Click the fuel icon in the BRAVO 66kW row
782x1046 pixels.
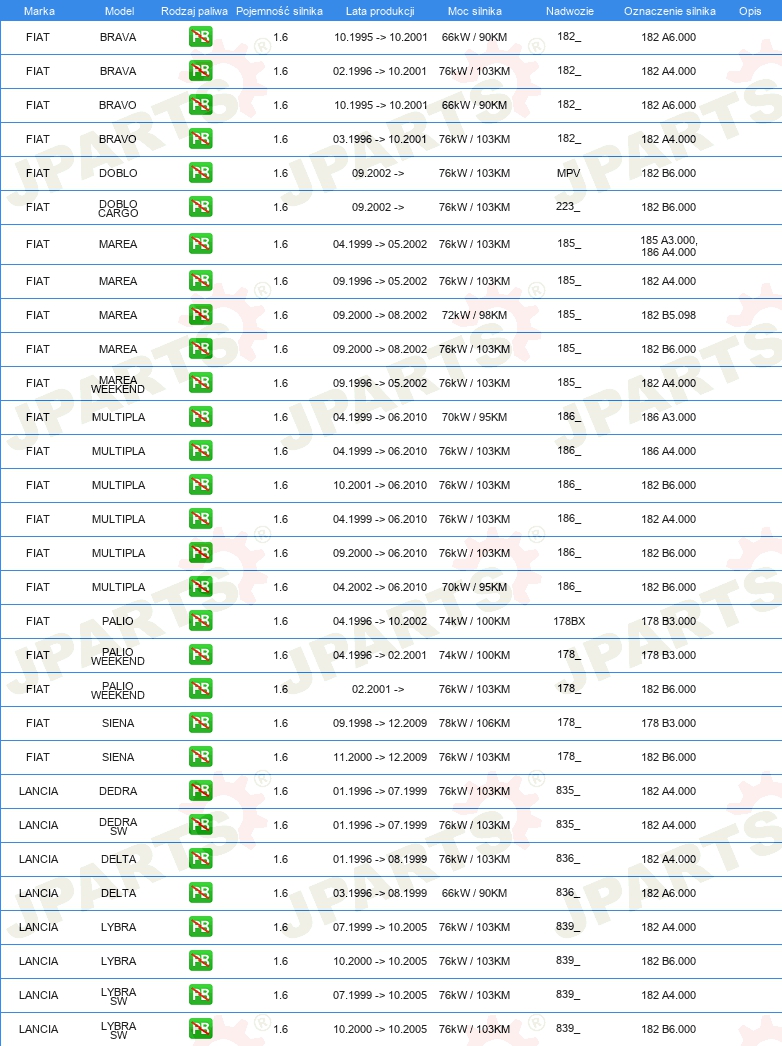coord(200,105)
